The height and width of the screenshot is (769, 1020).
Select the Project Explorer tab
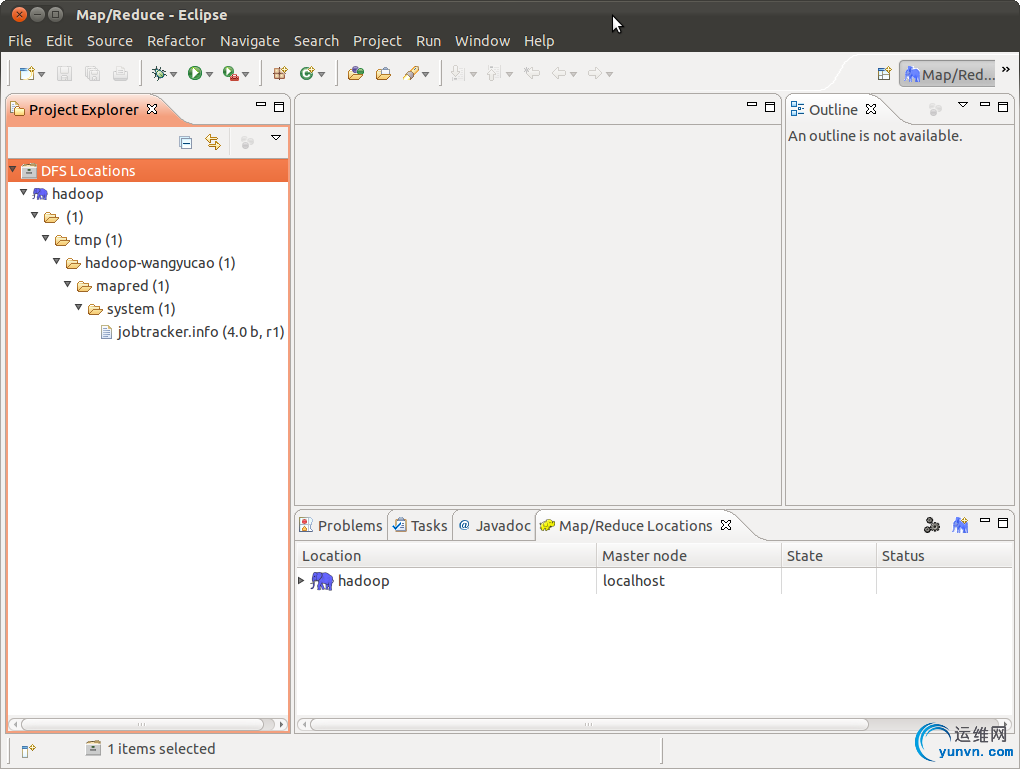point(83,110)
